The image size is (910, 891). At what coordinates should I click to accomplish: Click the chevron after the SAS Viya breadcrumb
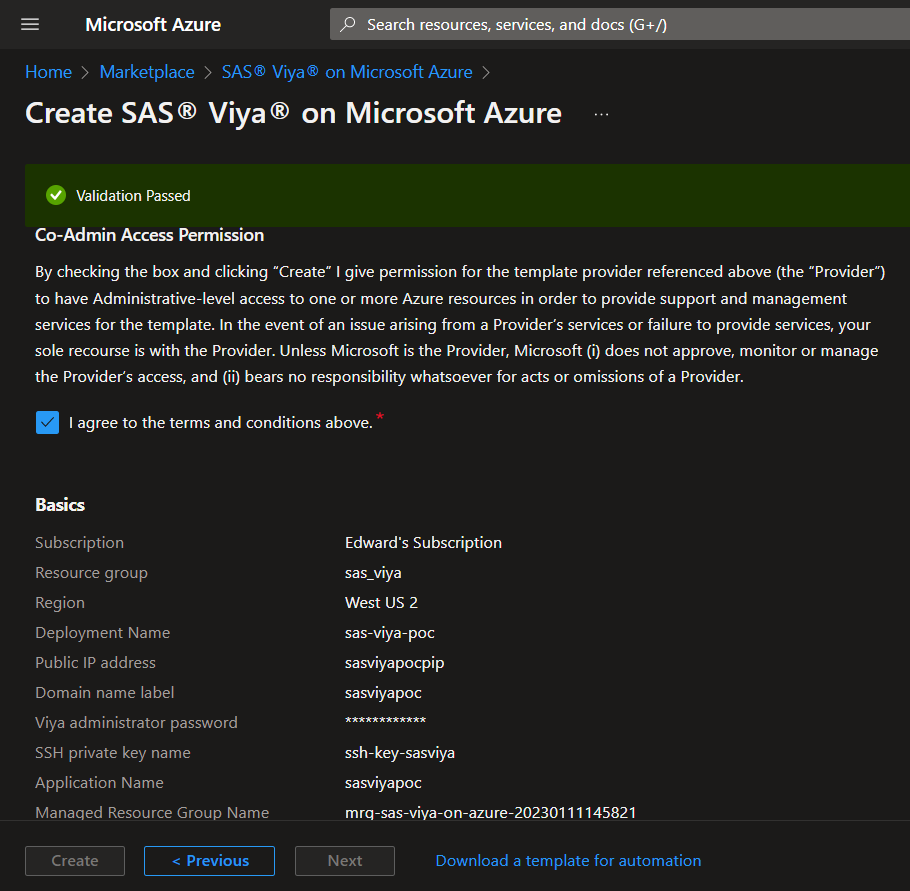[x=486, y=73]
